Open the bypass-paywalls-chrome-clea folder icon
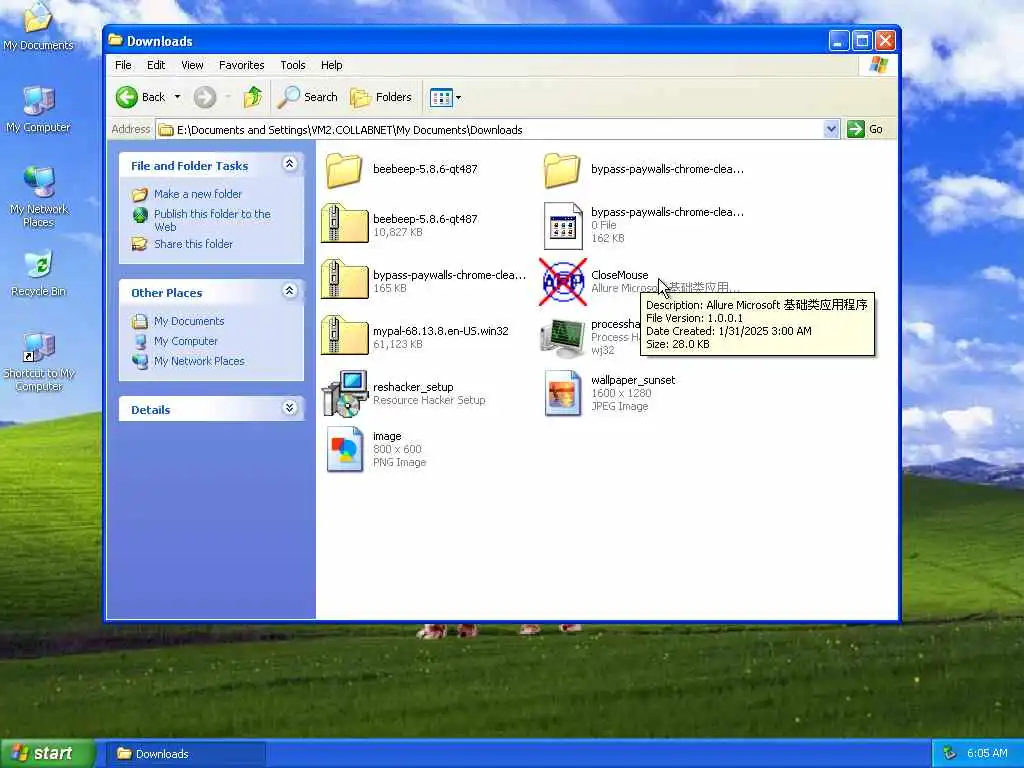 tap(562, 170)
